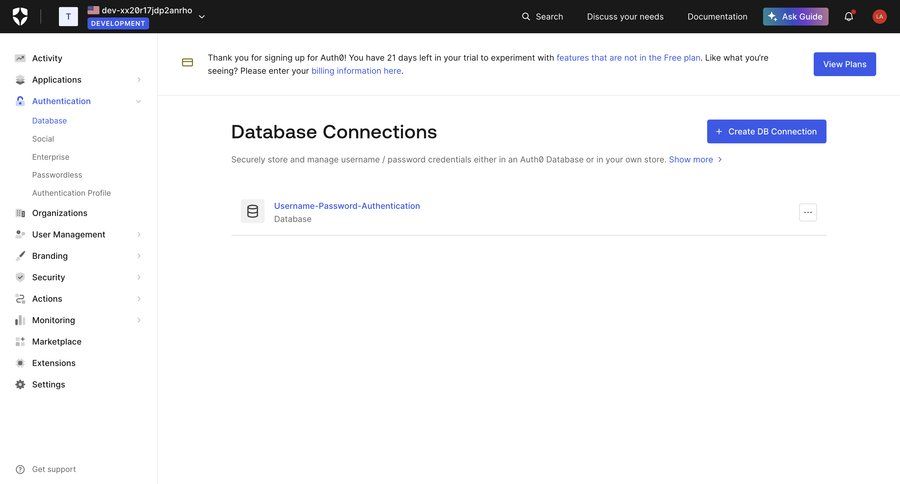The image size is (900, 484).
Task: Go to Social connections
Action: (x=43, y=139)
